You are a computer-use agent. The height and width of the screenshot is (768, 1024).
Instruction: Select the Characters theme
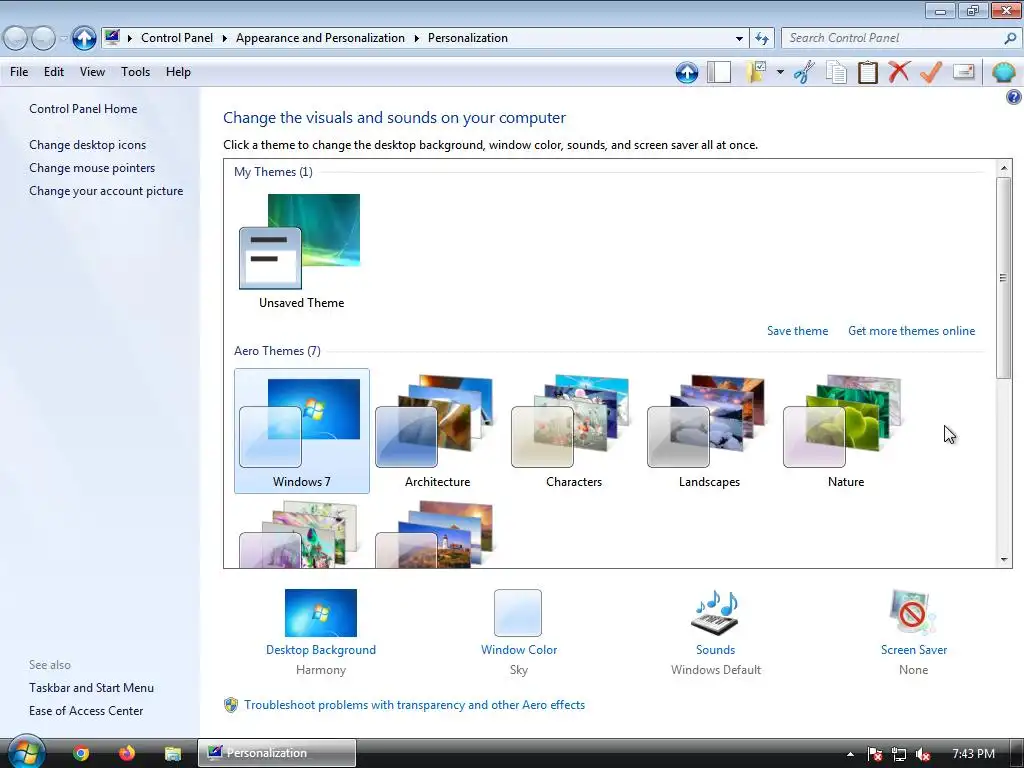573,431
